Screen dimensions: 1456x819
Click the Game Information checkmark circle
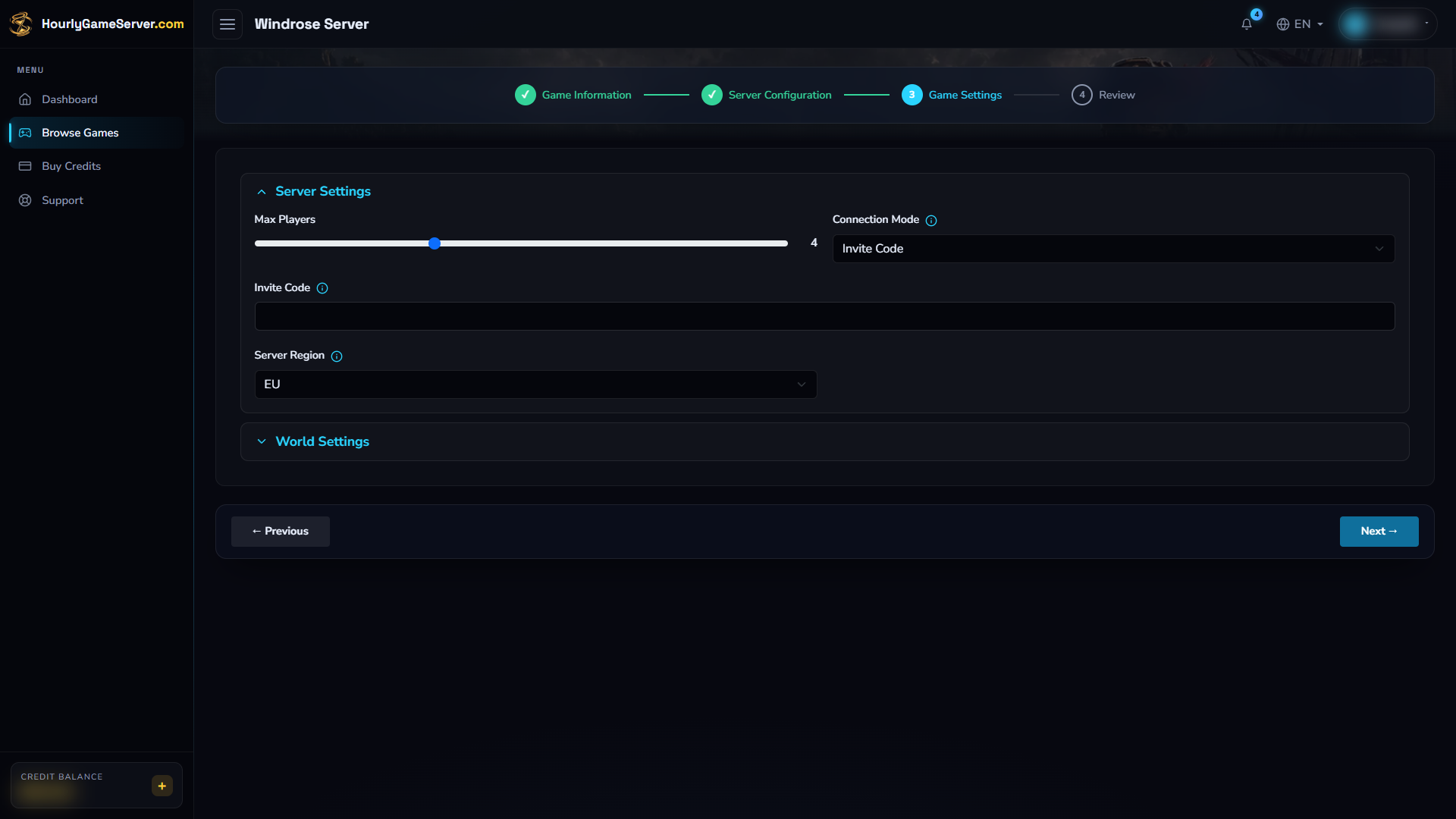pyautogui.click(x=526, y=95)
